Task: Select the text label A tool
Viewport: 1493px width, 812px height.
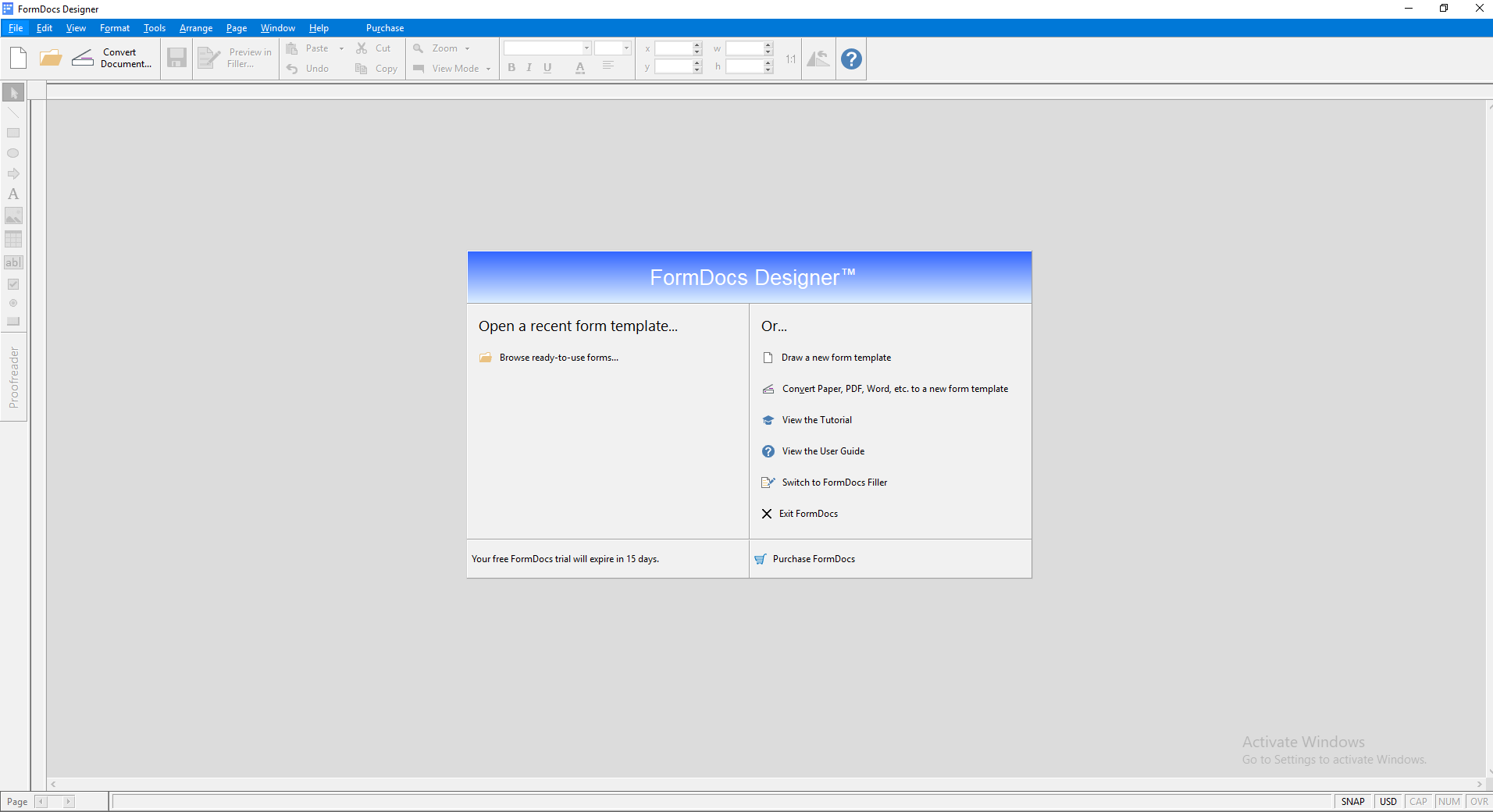Action: tap(13, 194)
